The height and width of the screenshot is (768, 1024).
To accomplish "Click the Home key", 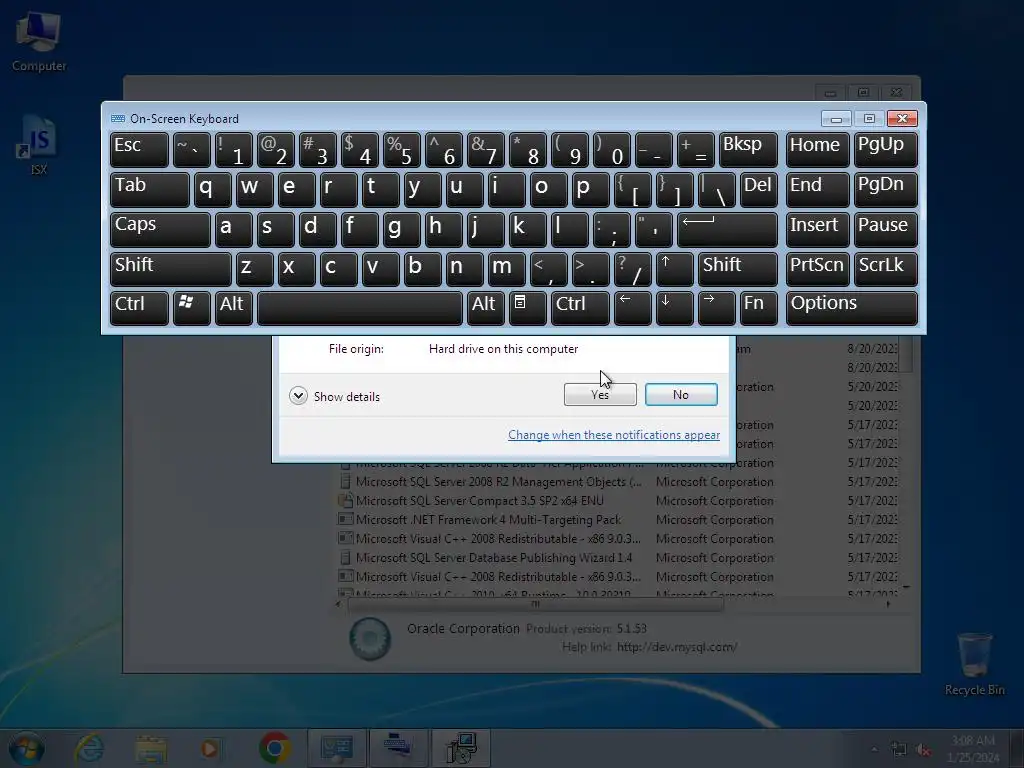I will pos(818,150).
